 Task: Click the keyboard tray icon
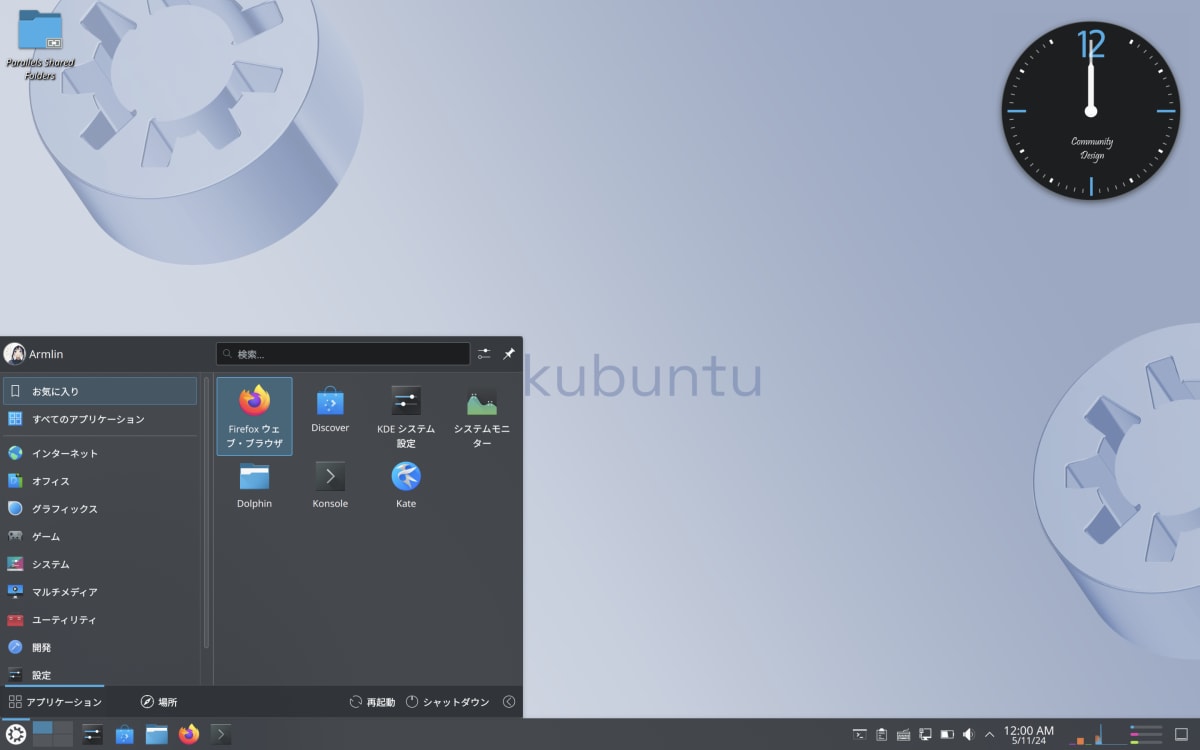[x=903, y=735]
